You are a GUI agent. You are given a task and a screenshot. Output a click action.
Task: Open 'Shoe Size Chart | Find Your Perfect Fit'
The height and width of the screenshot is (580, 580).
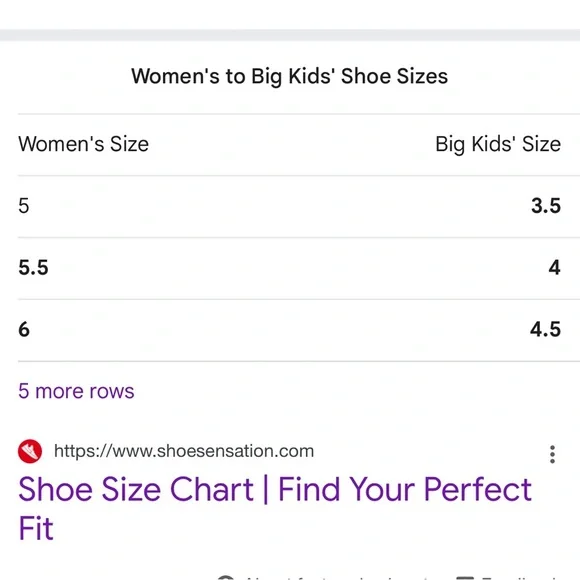(275, 508)
